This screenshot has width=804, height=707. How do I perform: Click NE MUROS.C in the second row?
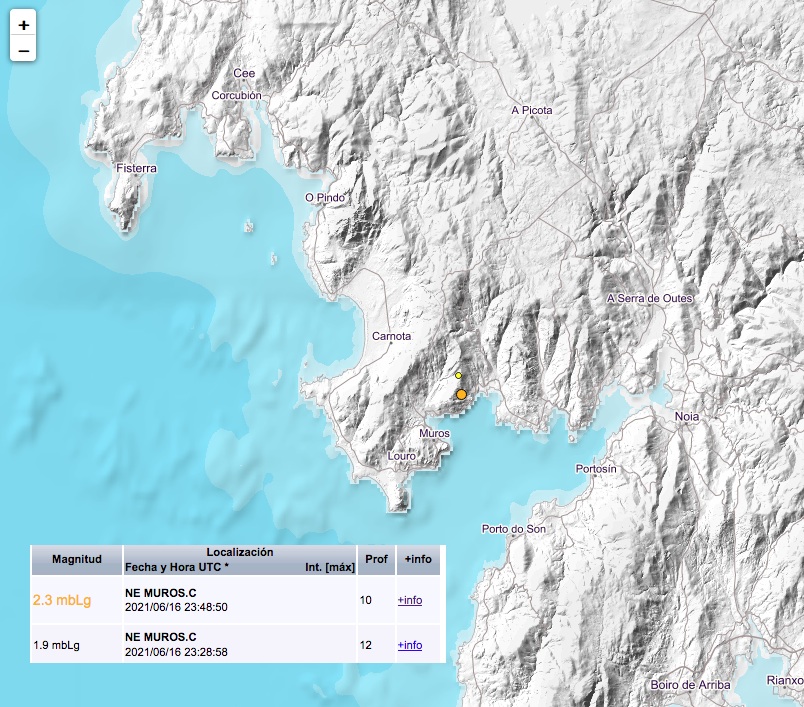[x=160, y=637]
